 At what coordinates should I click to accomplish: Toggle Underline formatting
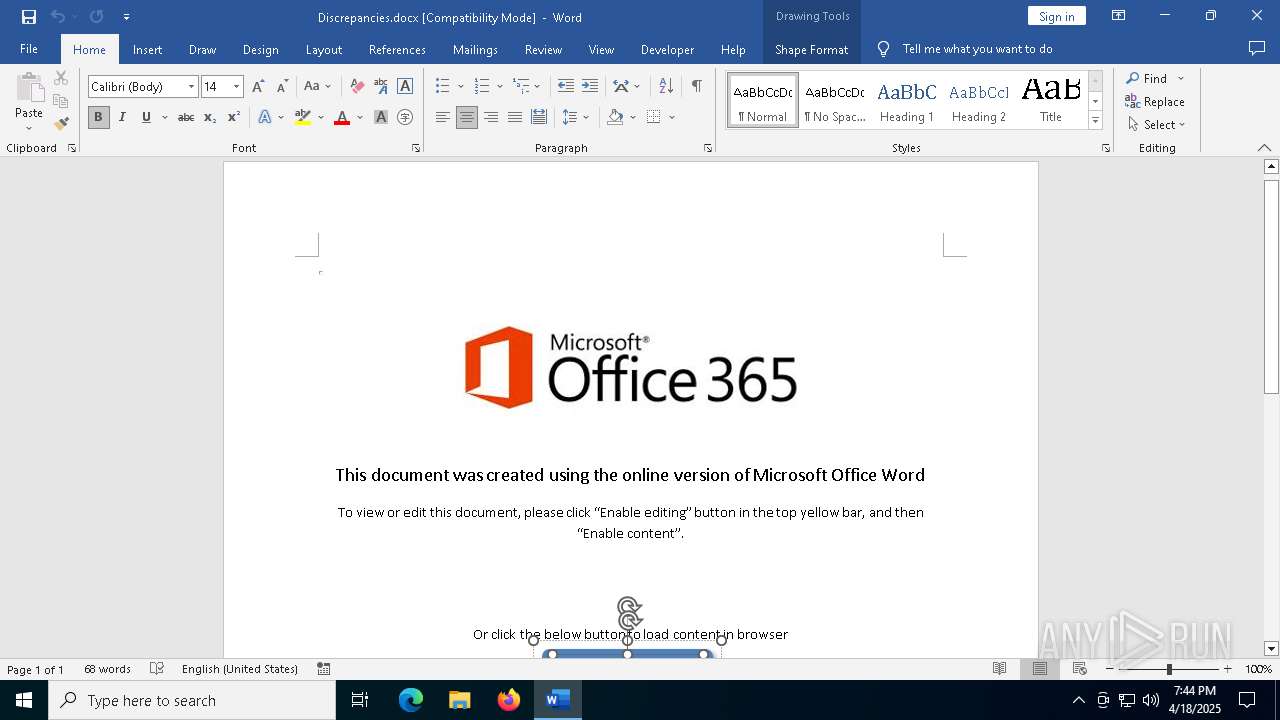click(x=146, y=117)
